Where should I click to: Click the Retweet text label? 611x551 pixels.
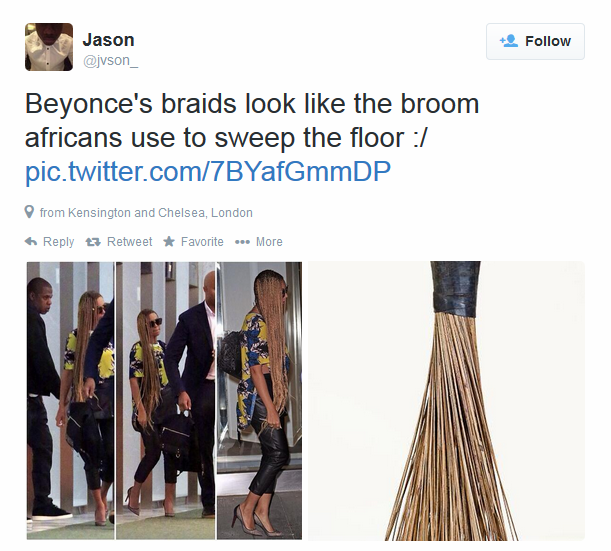point(129,242)
